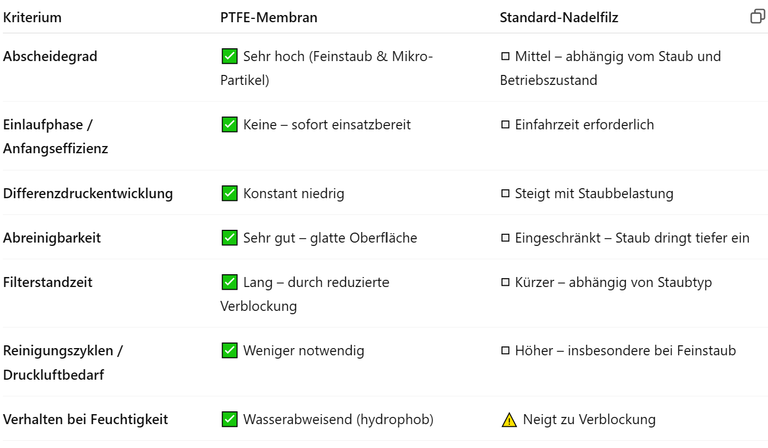Click the green checkmark beside Wasserabweisend

[229, 420]
